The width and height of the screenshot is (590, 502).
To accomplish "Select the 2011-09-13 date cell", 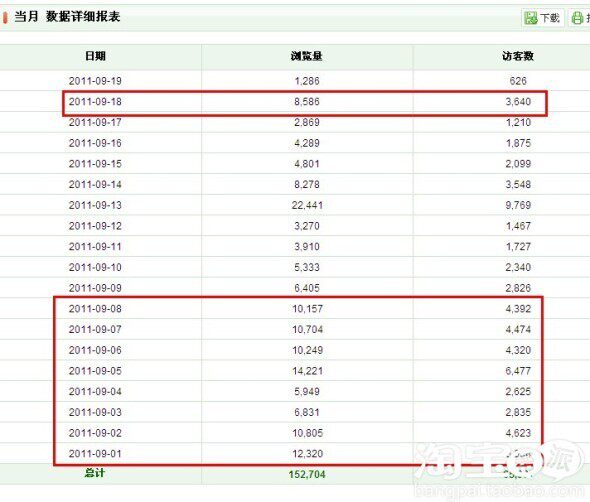I will tap(95, 205).
